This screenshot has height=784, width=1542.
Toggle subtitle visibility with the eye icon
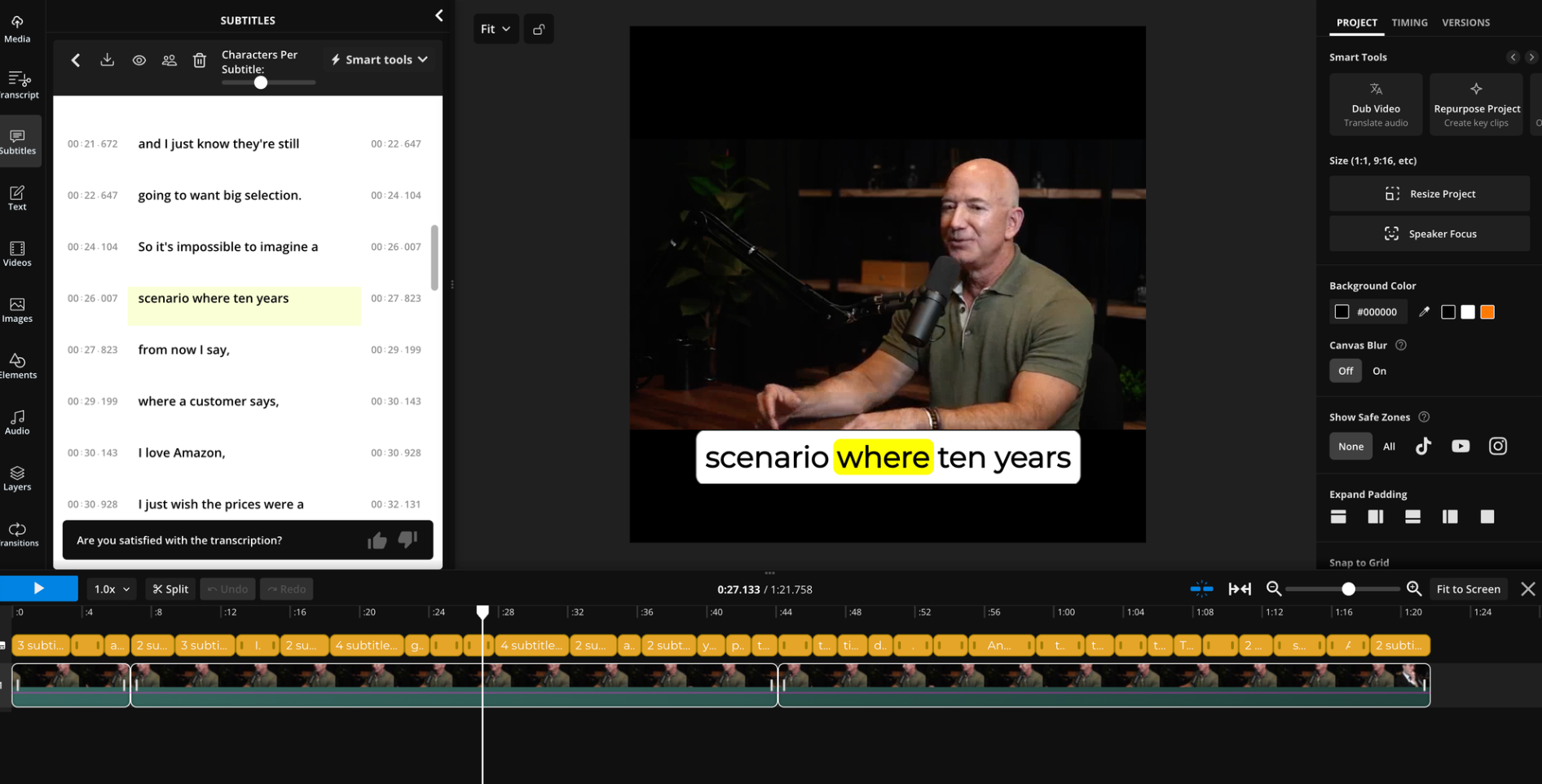click(x=139, y=59)
